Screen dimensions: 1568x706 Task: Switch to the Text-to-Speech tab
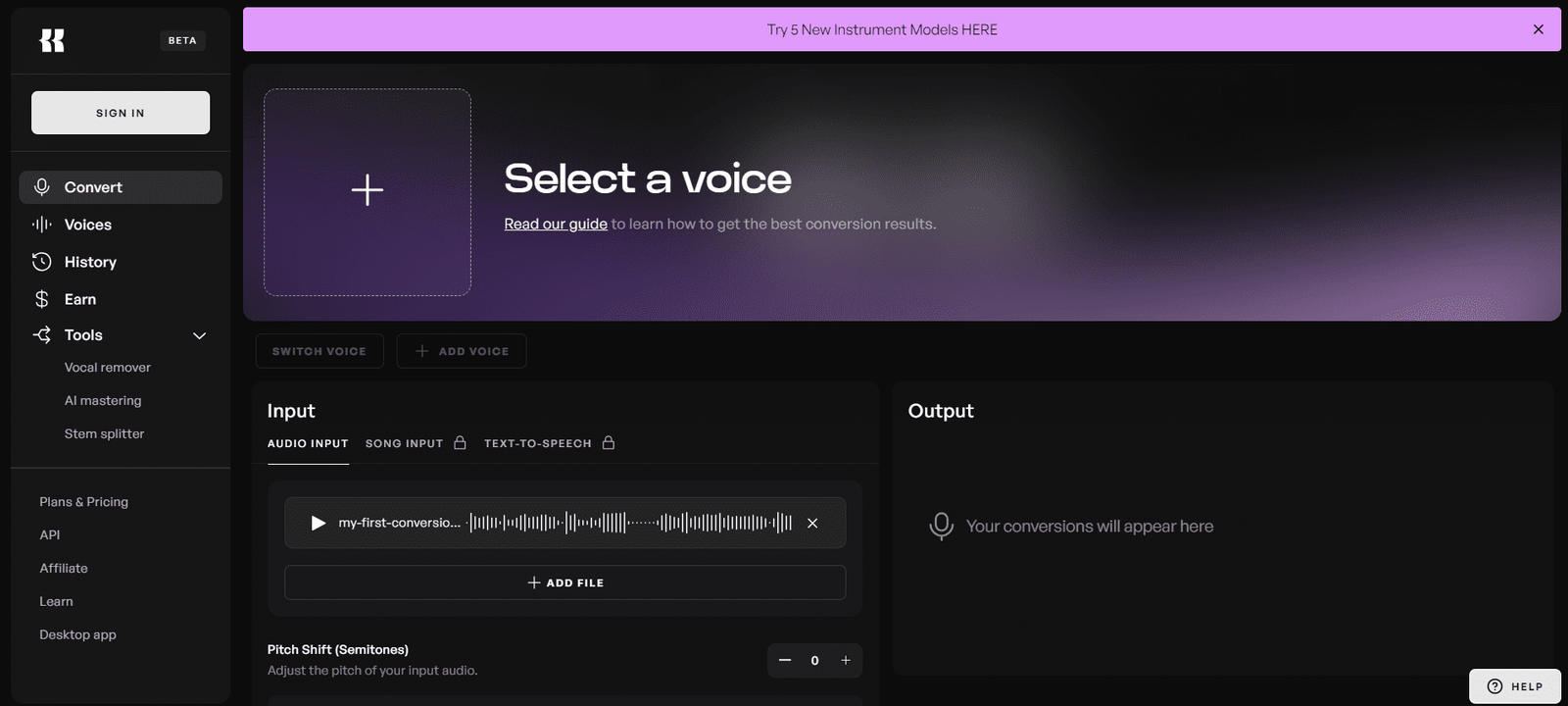point(538,443)
